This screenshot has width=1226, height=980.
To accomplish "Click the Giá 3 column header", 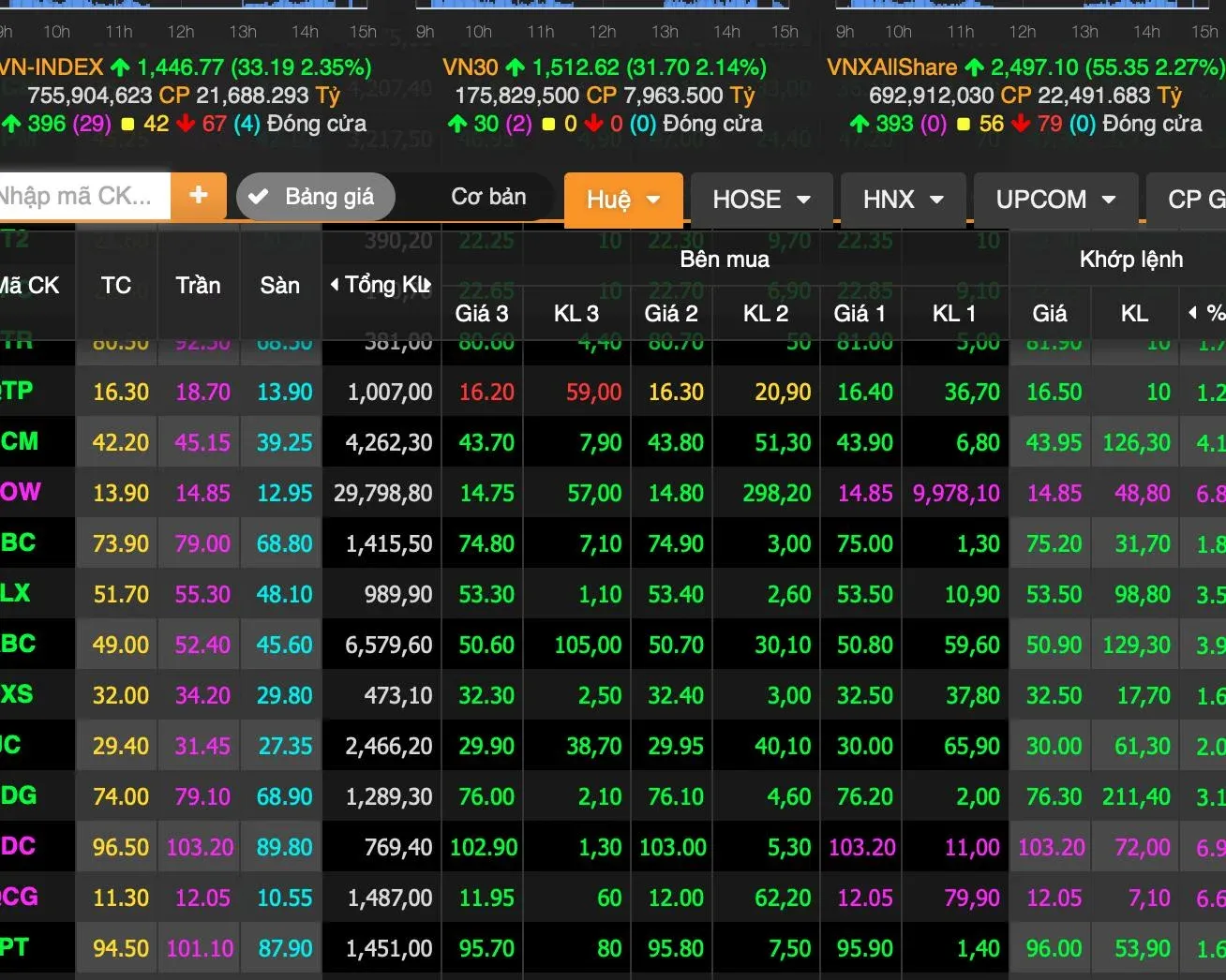I will click(x=482, y=313).
